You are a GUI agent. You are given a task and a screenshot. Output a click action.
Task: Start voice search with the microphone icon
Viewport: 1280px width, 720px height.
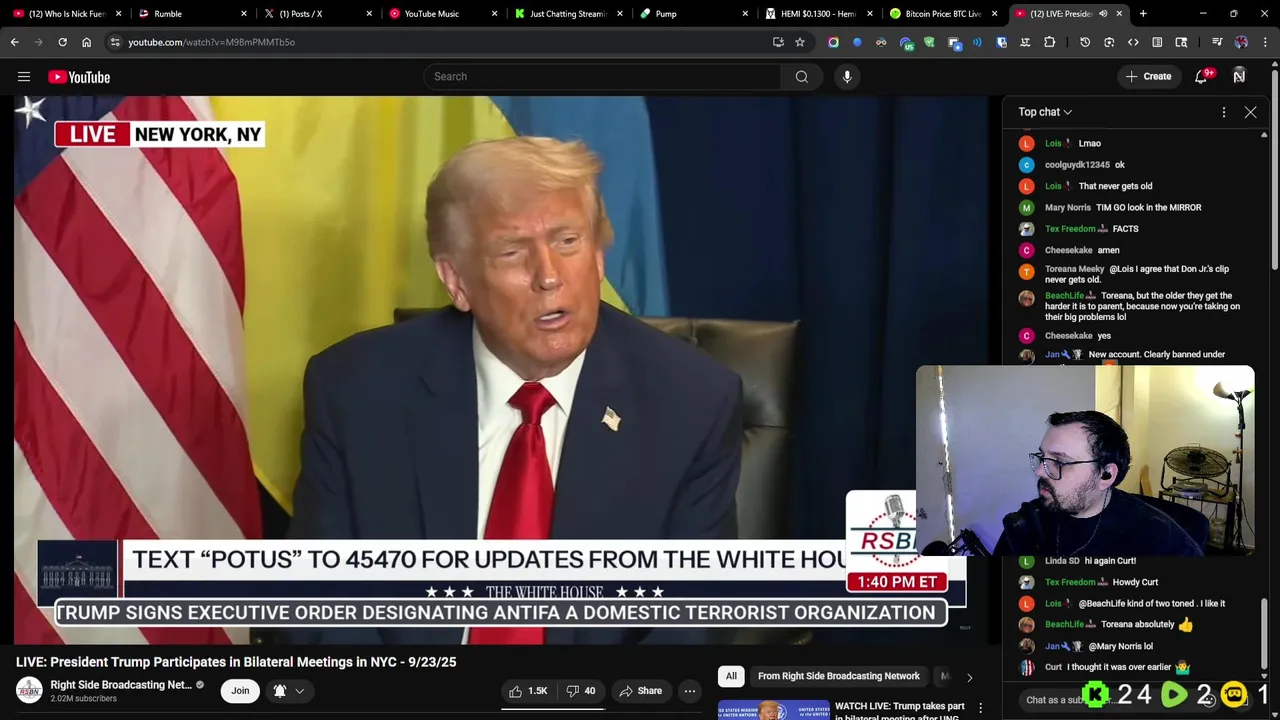[847, 77]
